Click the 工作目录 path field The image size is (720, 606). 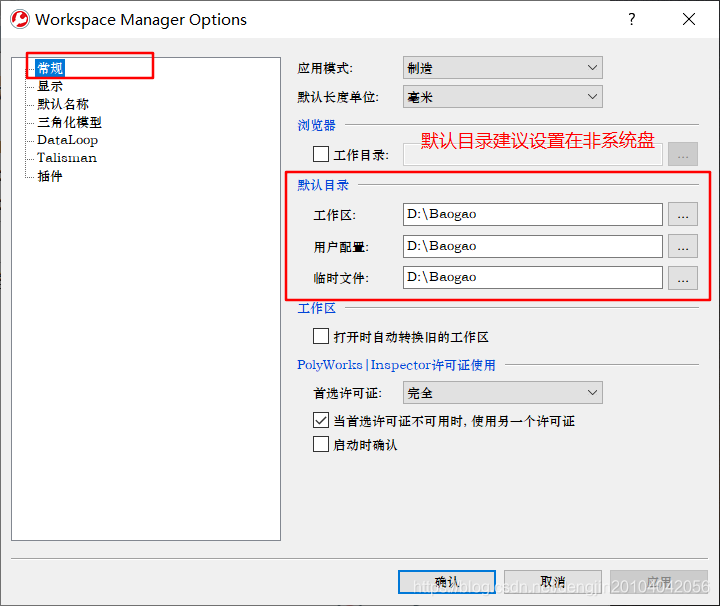(533, 154)
